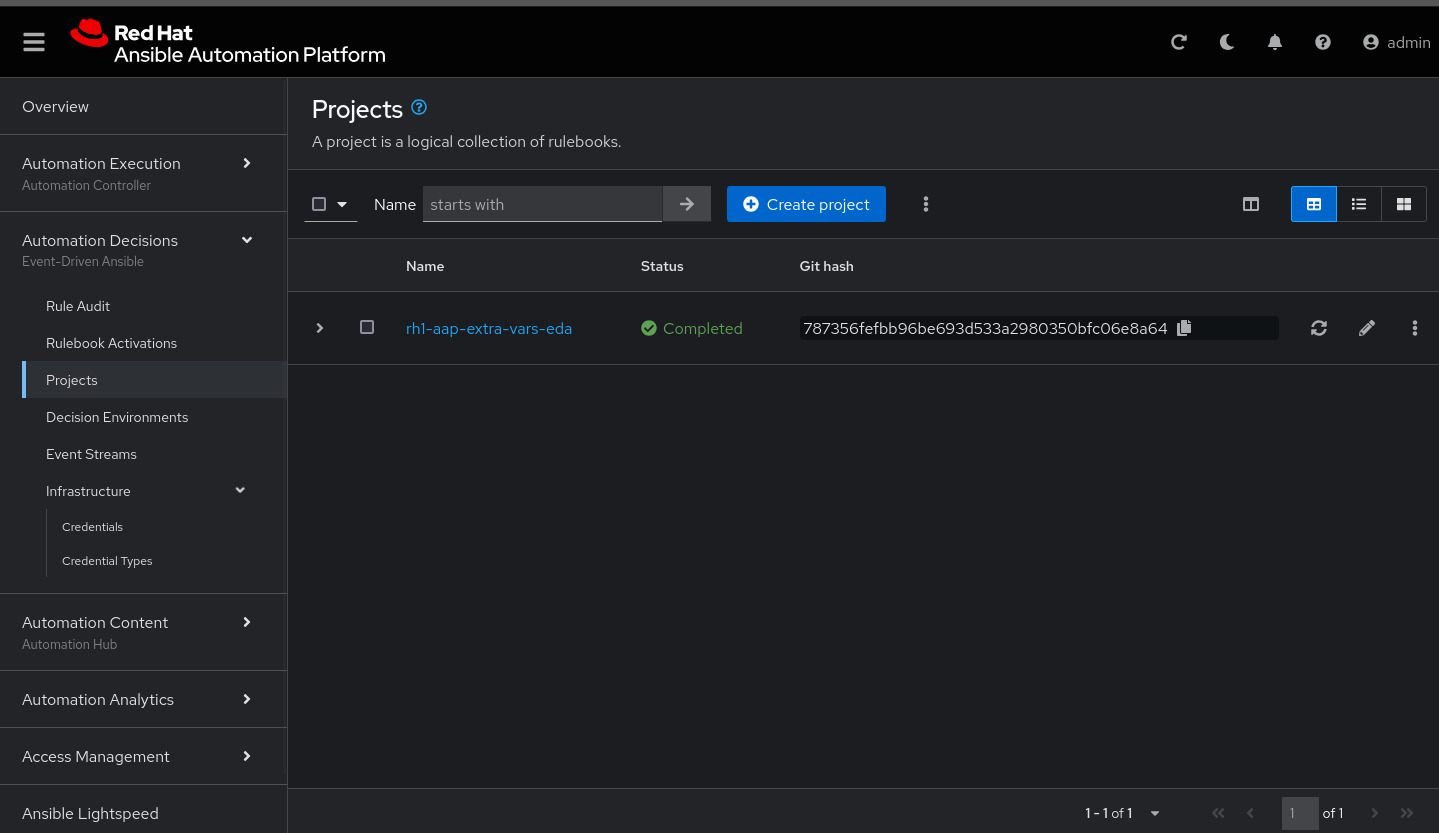The height and width of the screenshot is (833, 1439).
Task: Refresh the page with header refresh icon
Action: pos(1179,42)
